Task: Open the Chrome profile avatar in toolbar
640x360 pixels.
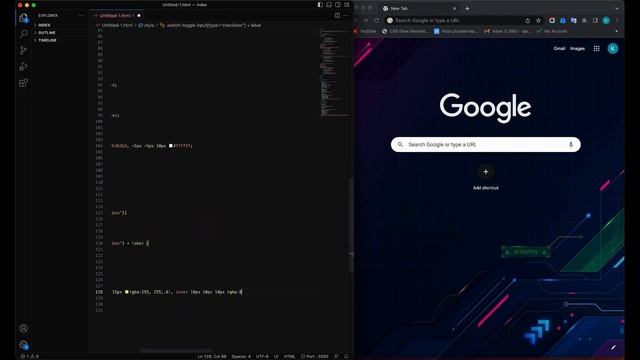Action: pos(606,20)
